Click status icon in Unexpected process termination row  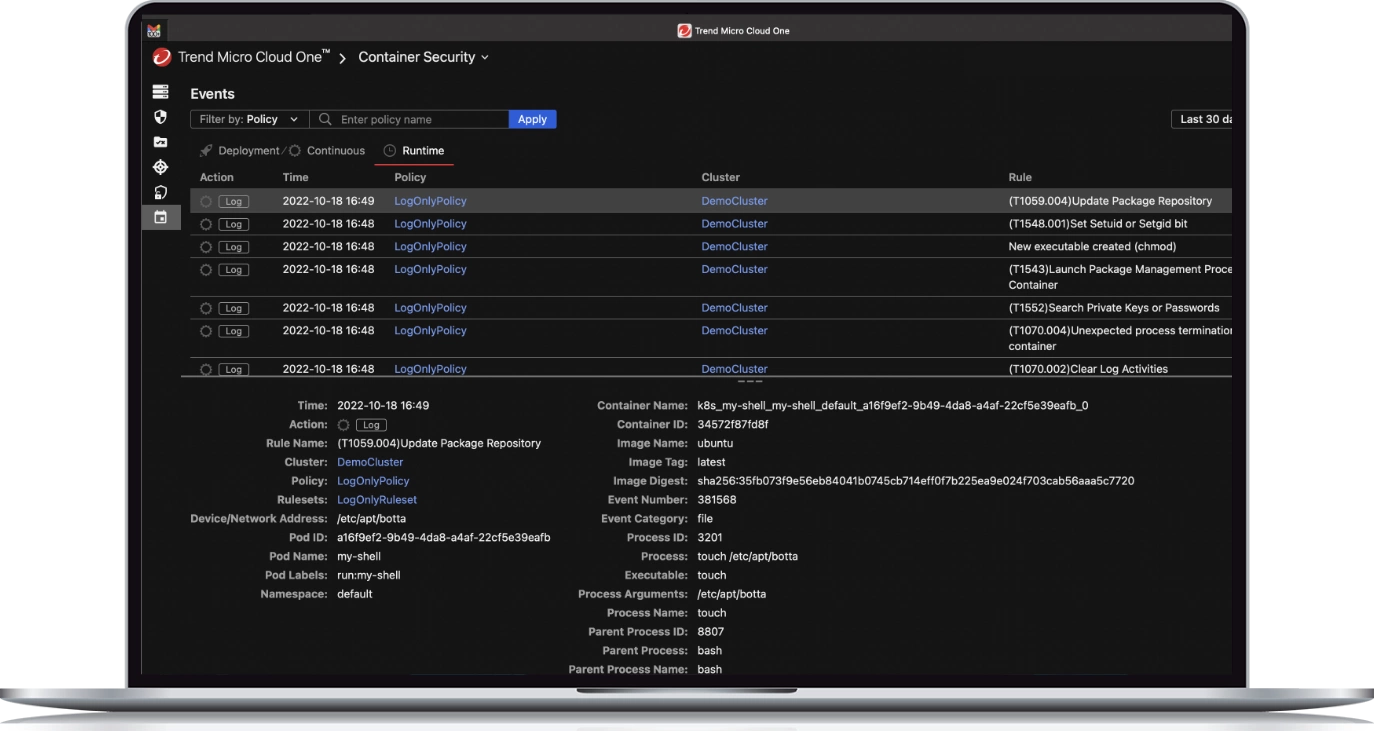tap(206, 331)
